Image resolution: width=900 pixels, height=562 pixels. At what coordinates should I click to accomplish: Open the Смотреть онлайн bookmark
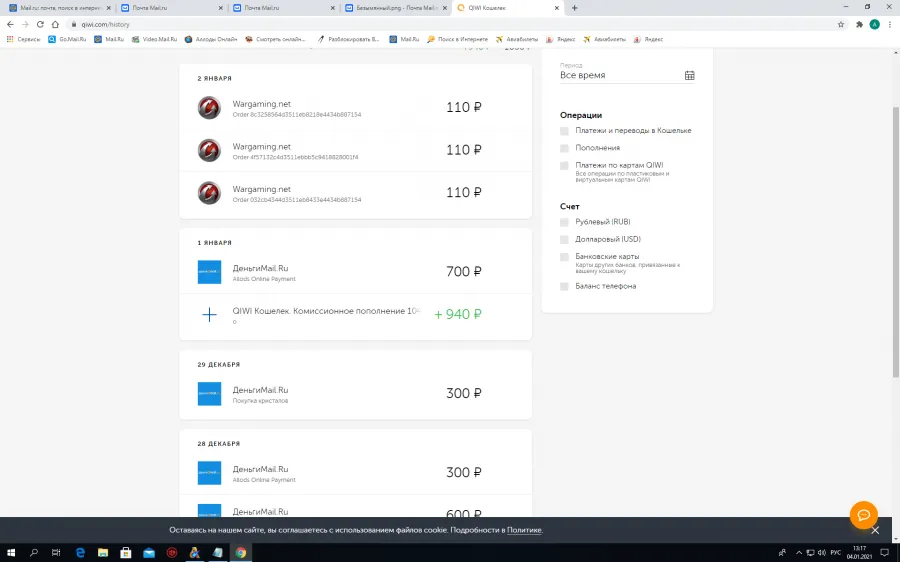tap(276, 39)
